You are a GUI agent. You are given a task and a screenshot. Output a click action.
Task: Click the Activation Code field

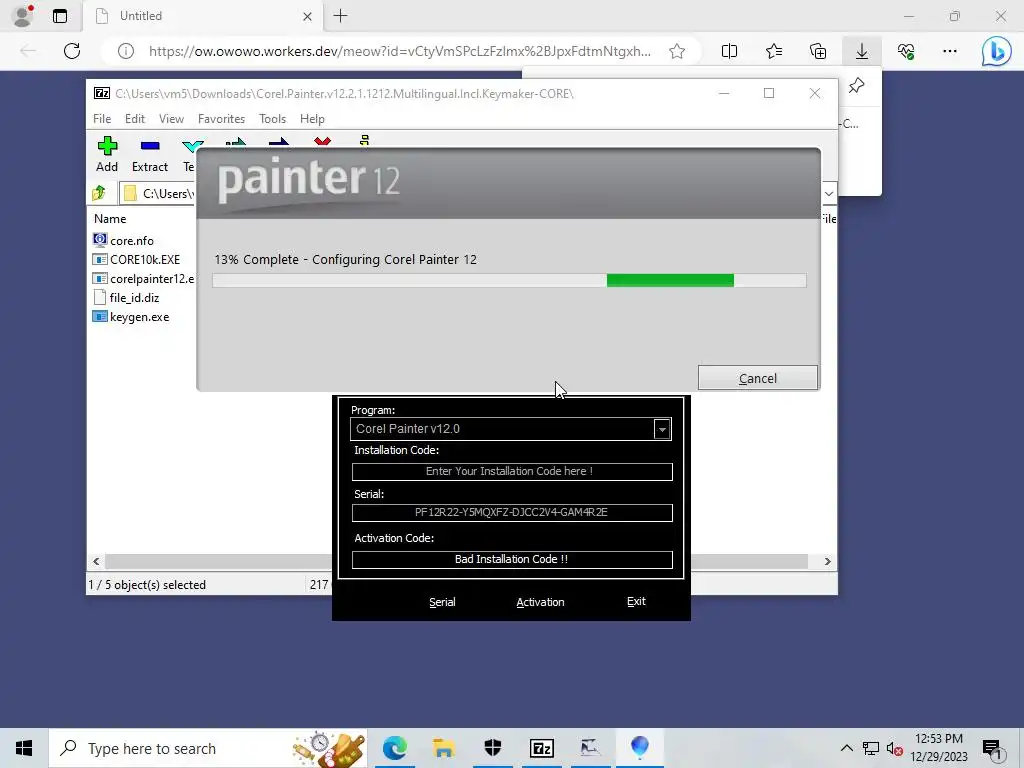[512, 560]
